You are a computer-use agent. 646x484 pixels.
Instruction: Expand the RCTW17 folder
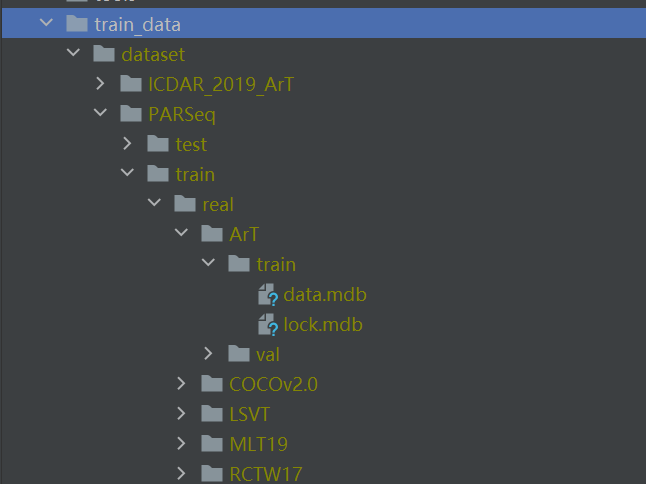[181, 473]
